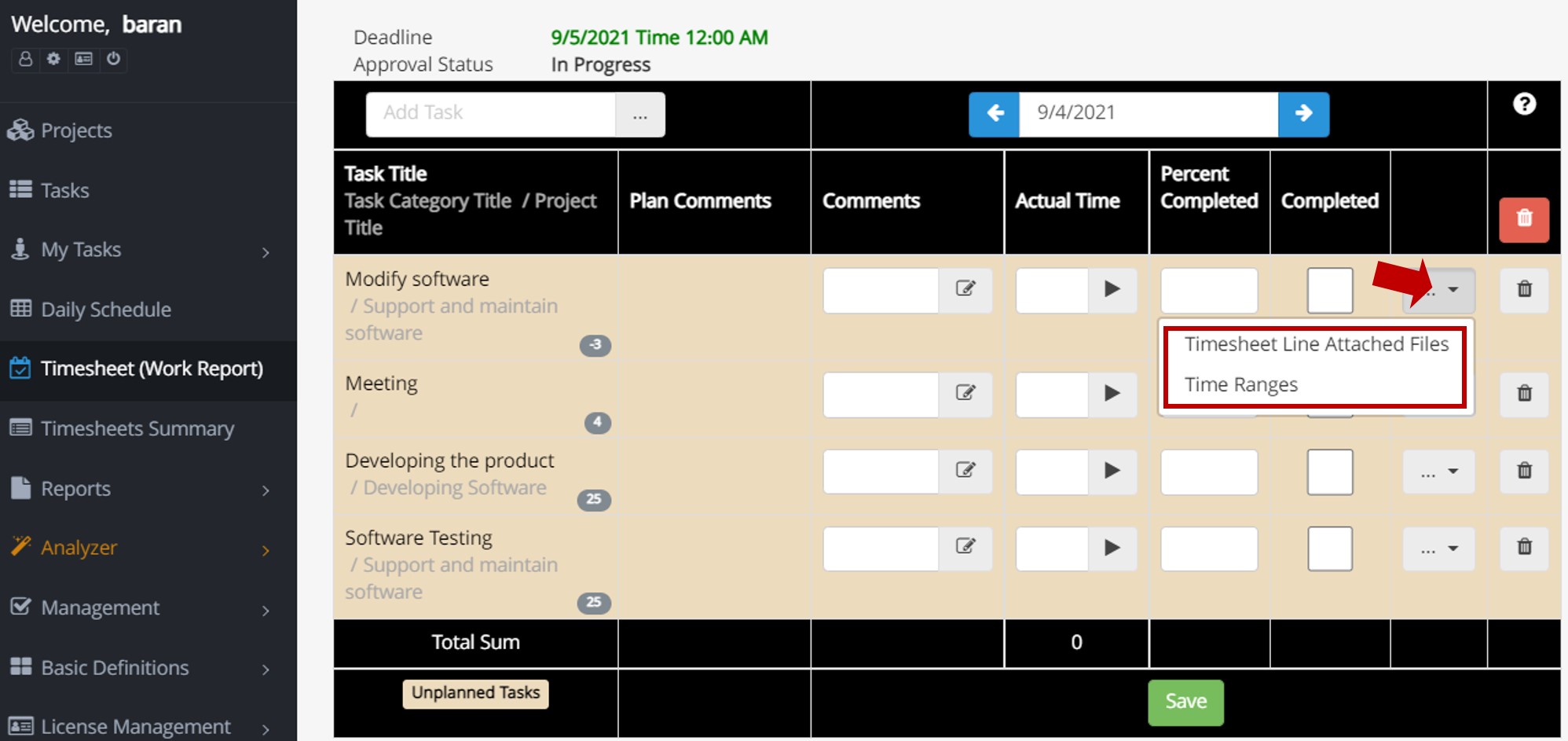Open comment editor for Modify software row
The width and height of the screenshot is (1568, 741).
tap(966, 290)
